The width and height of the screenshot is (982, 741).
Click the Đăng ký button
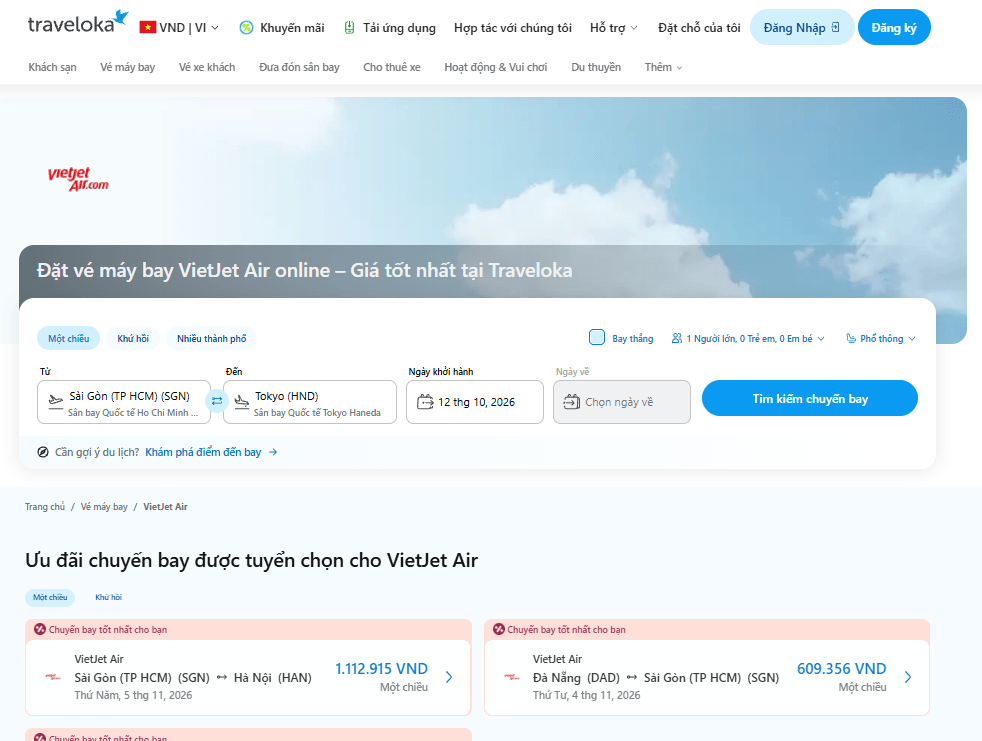pyautogui.click(x=894, y=28)
